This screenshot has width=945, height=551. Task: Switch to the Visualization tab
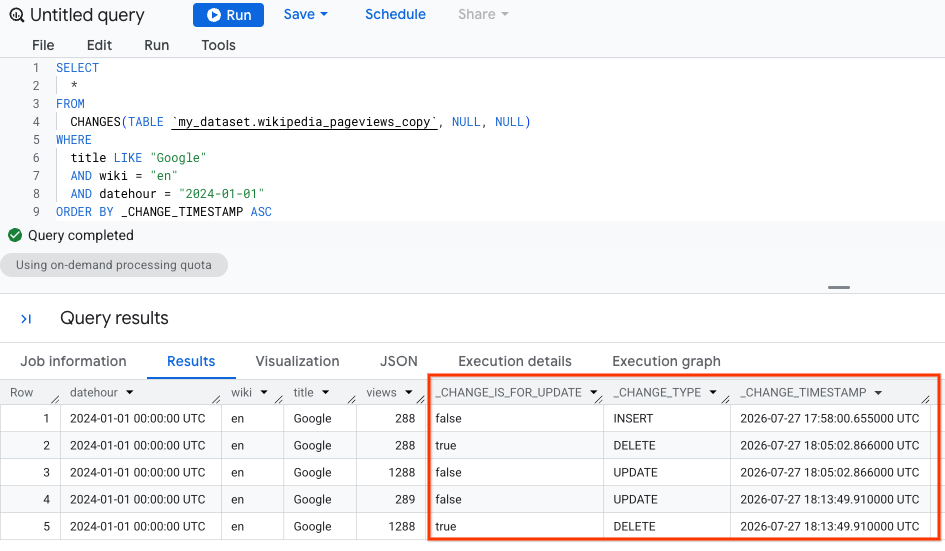point(297,361)
